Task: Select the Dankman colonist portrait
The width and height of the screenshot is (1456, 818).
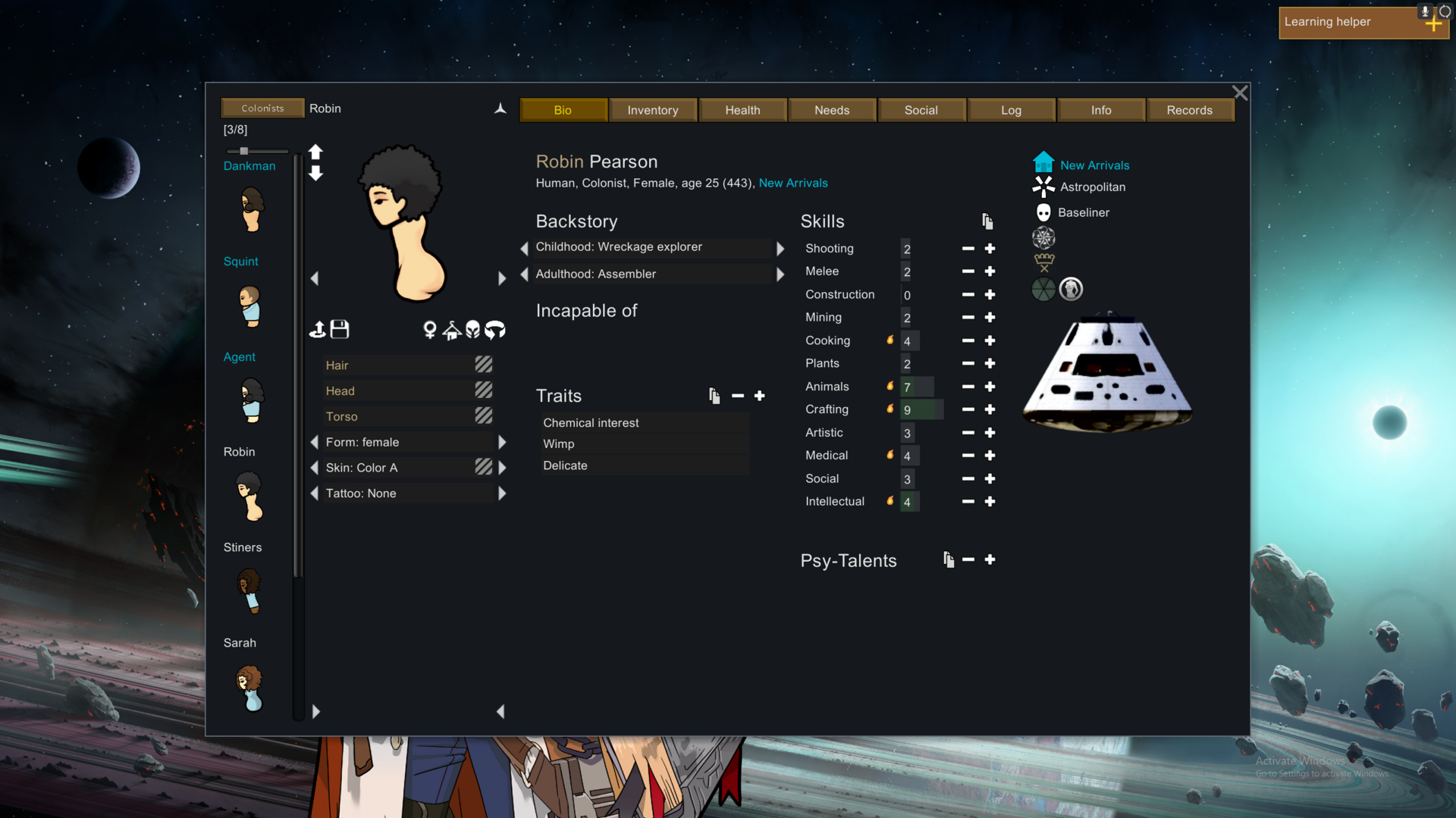Action: (251, 209)
